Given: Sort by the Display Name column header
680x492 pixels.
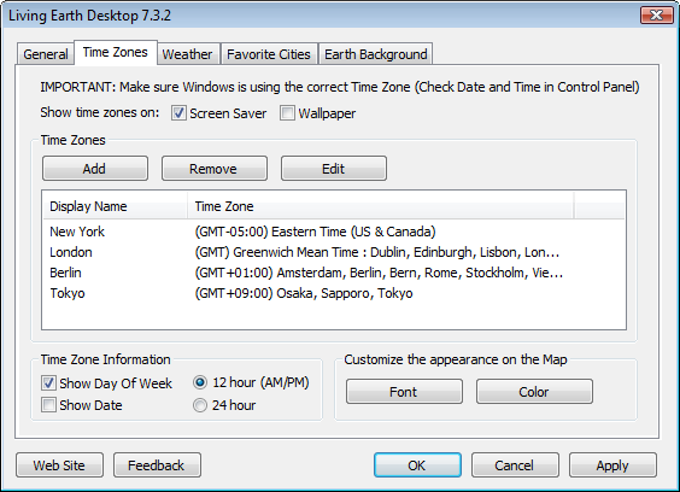Looking at the screenshot, I should coord(89,206).
